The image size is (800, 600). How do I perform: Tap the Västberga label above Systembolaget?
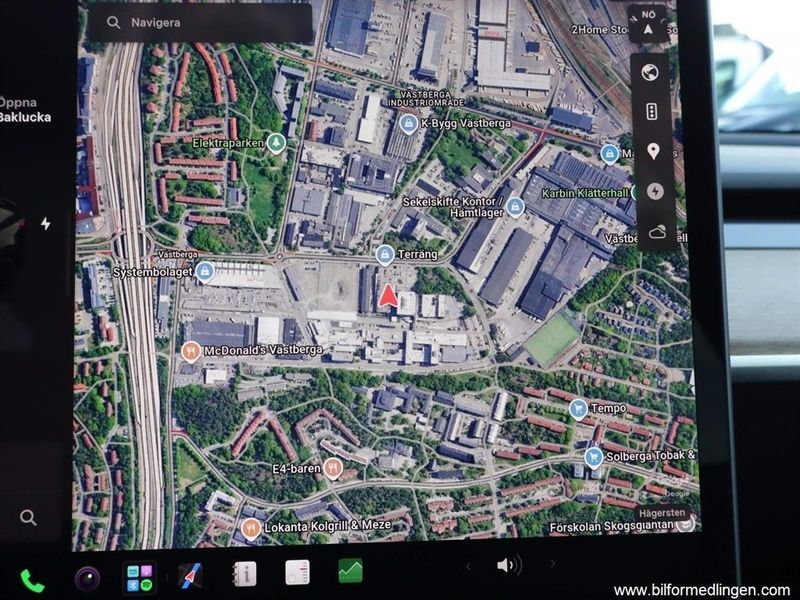click(x=178, y=254)
